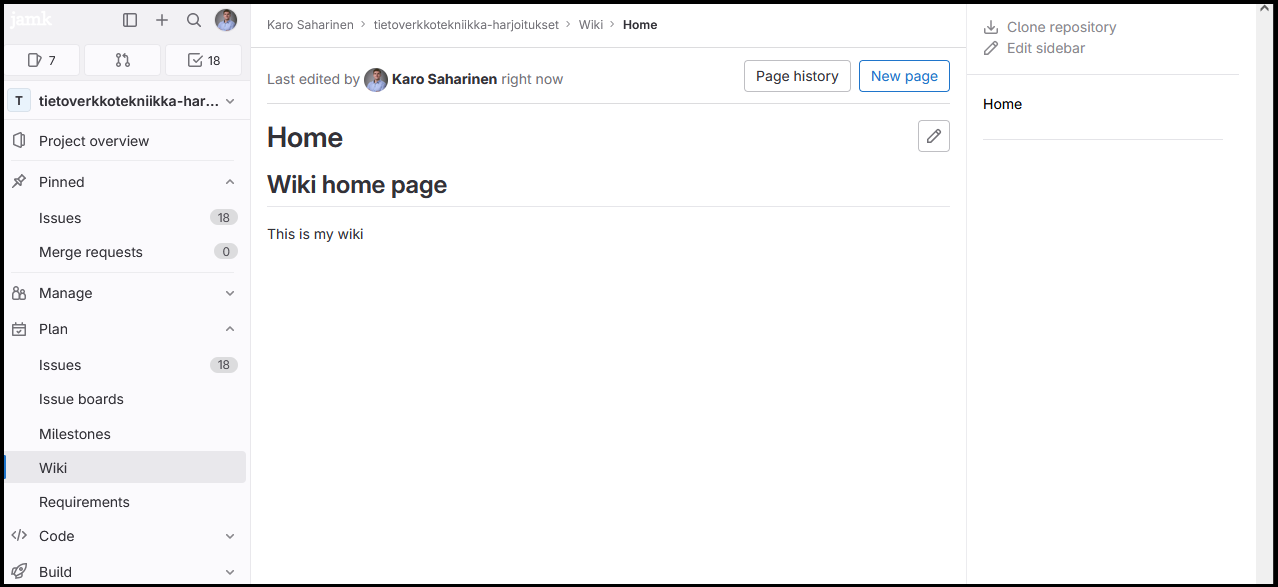Click the plus create new icon
1278x587 pixels.
click(162, 20)
